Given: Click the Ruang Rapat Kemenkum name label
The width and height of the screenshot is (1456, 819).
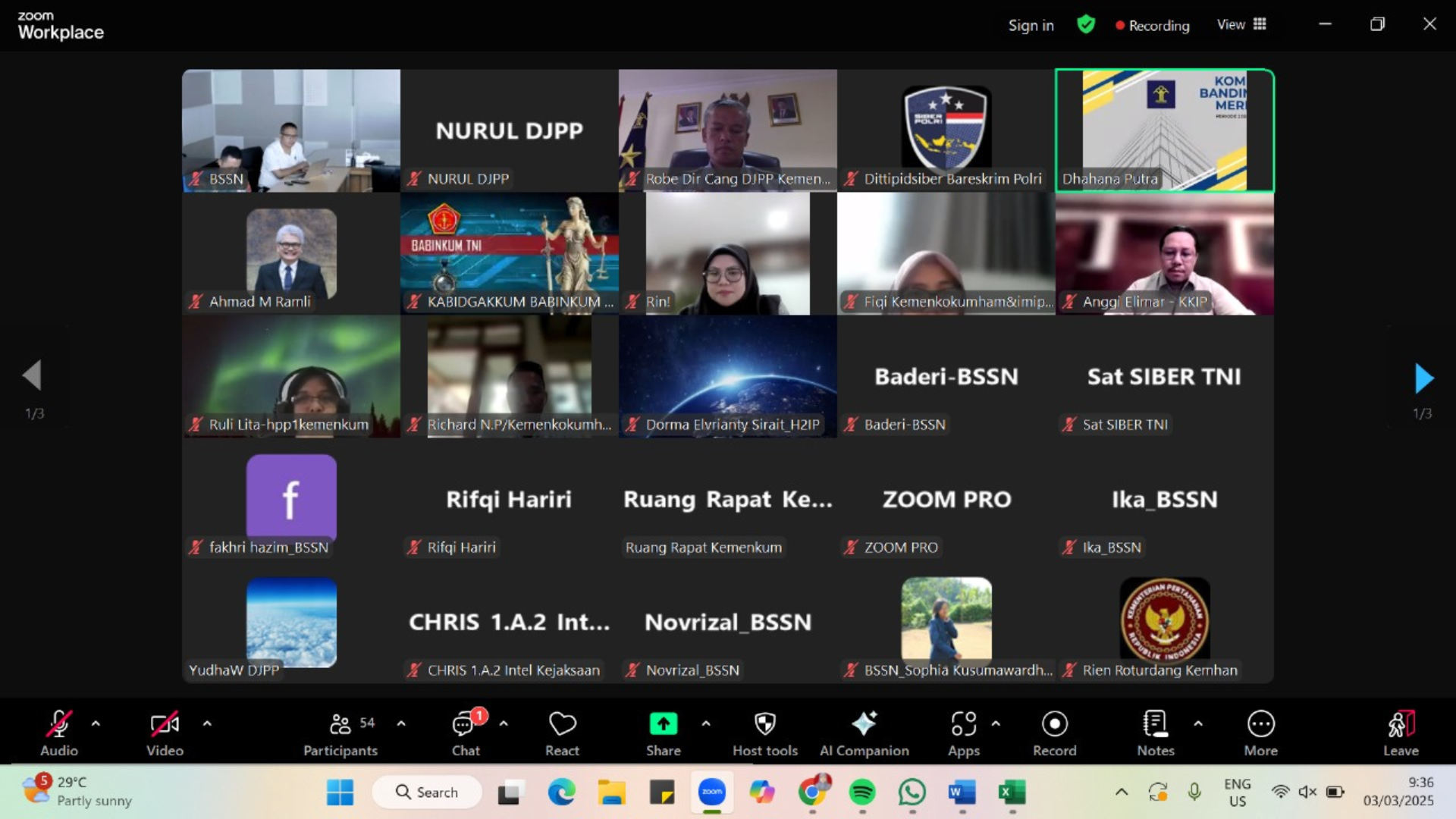Looking at the screenshot, I should [x=703, y=548].
